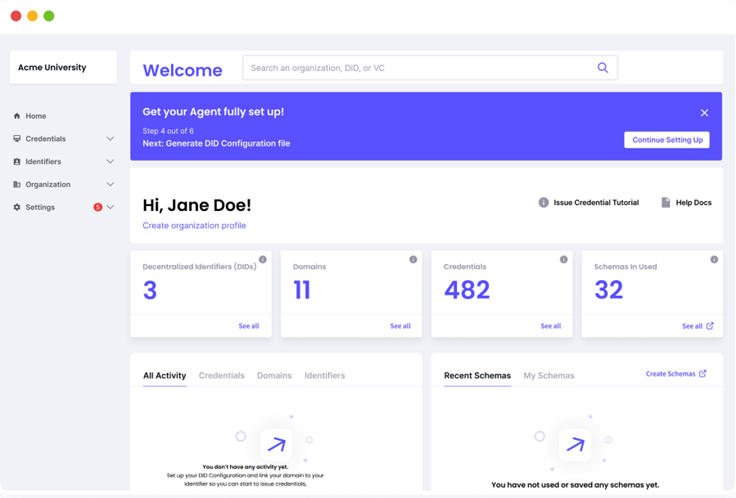Close the agent setup banner
The height and width of the screenshot is (498, 736).
point(704,113)
